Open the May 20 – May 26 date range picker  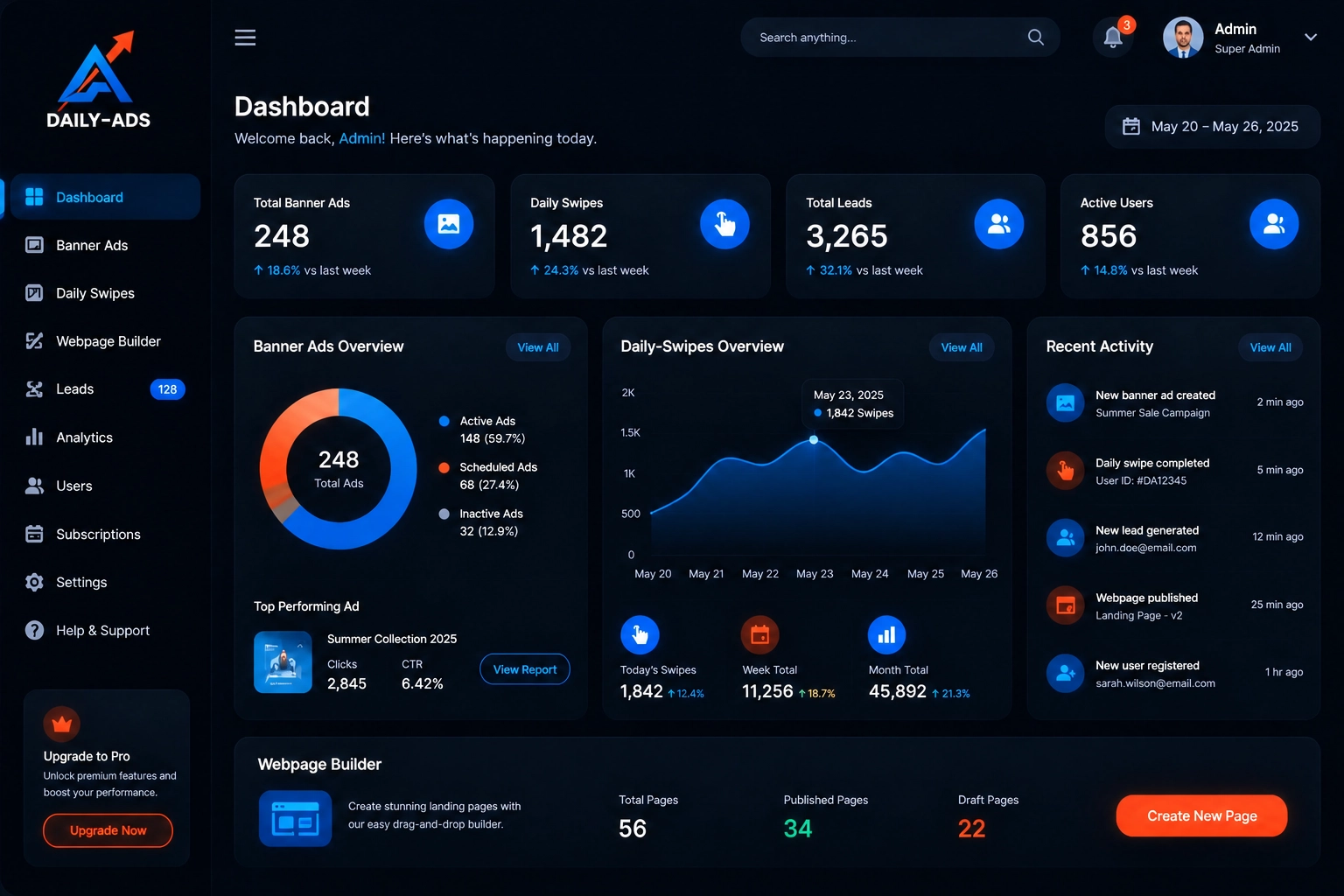(x=1212, y=127)
